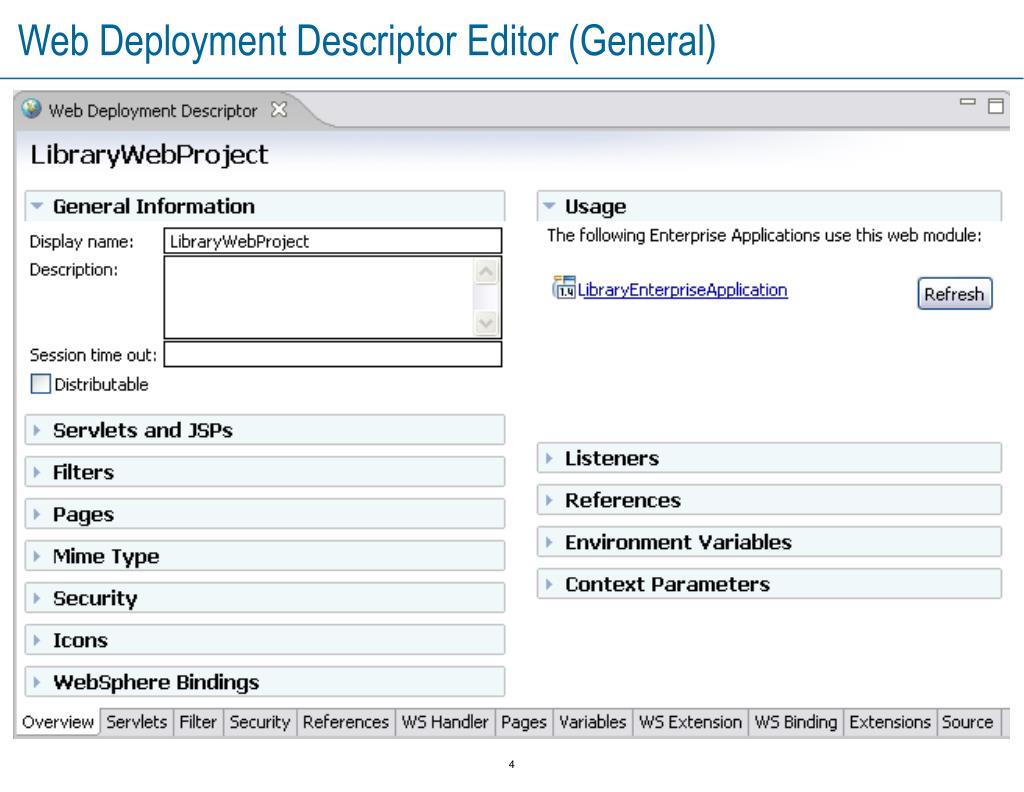1024x792 pixels.
Task: Expand the Listeners section
Action: click(549, 458)
